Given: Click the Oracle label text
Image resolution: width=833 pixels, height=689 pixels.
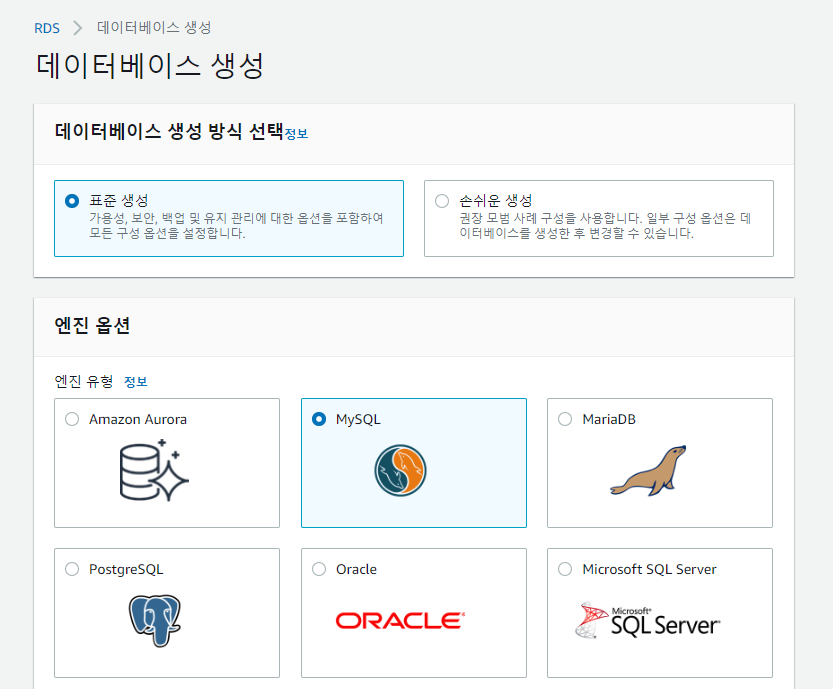Looking at the screenshot, I should pos(356,569).
